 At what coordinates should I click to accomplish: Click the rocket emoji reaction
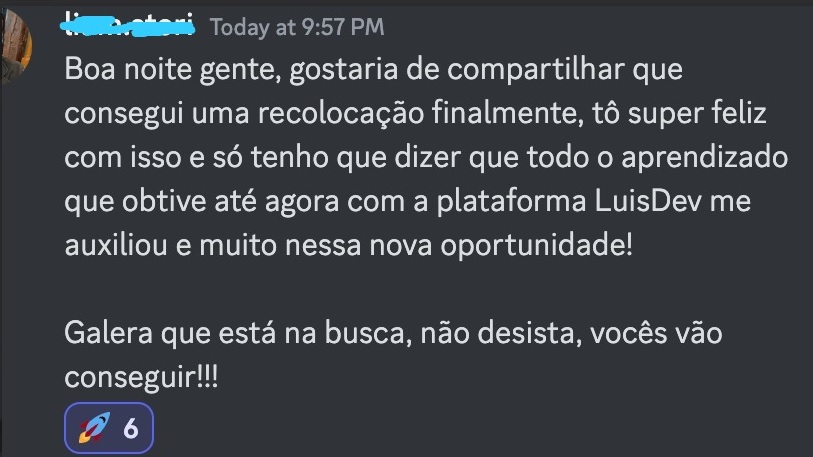pyautogui.click(x=94, y=428)
